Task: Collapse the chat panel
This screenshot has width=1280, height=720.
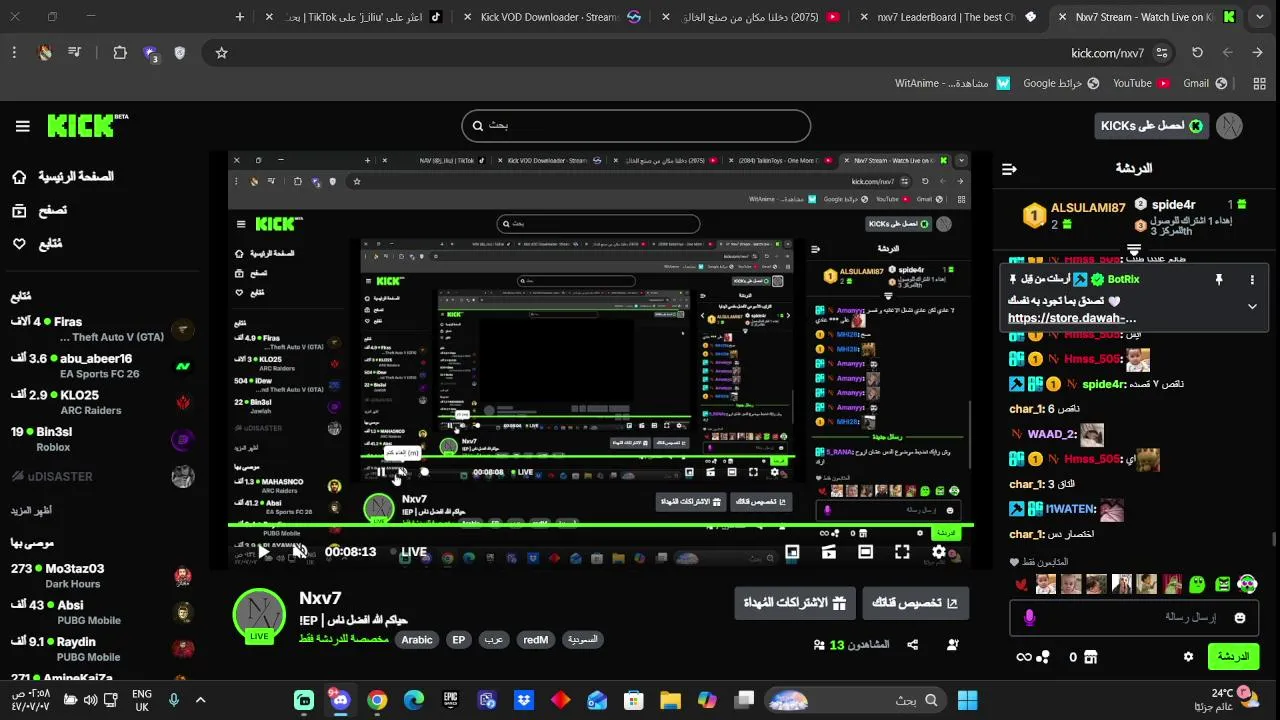Action: (x=1009, y=169)
